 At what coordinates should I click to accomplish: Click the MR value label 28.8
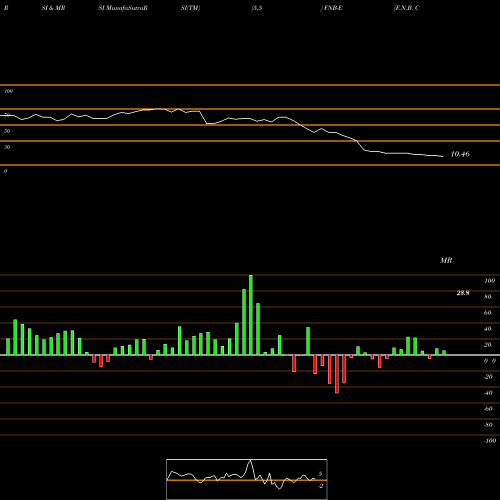463,293
